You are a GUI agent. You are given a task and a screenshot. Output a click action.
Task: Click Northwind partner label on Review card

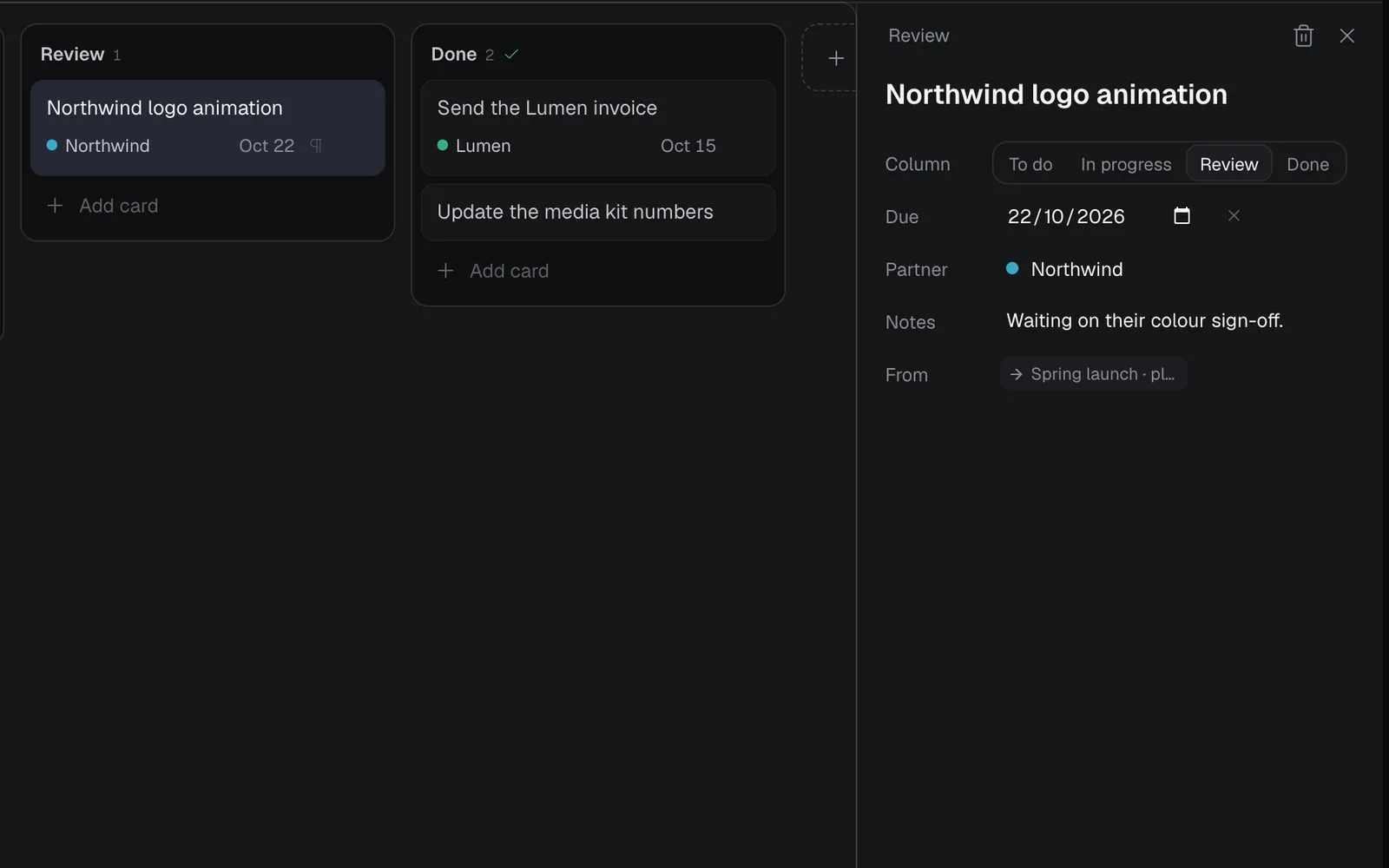tap(108, 146)
